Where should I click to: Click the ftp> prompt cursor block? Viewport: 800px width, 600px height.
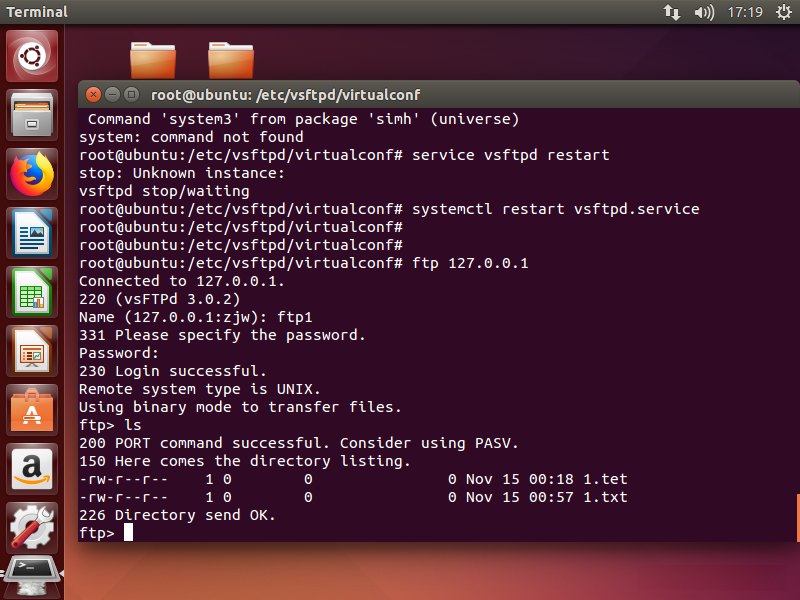pyautogui.click(x=129, y=533)
